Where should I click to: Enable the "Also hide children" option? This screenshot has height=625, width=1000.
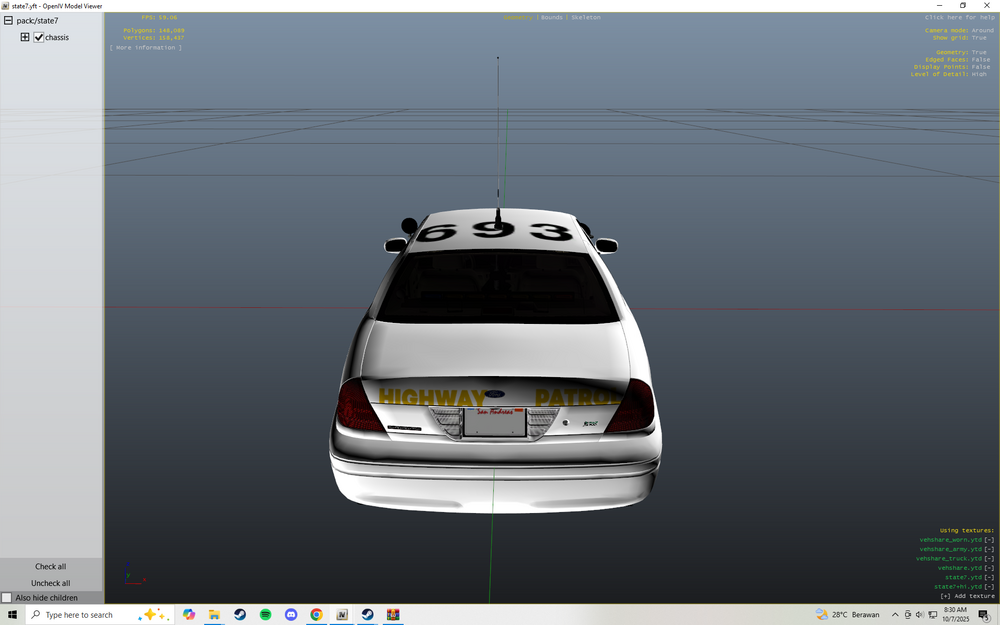(6, 597)
